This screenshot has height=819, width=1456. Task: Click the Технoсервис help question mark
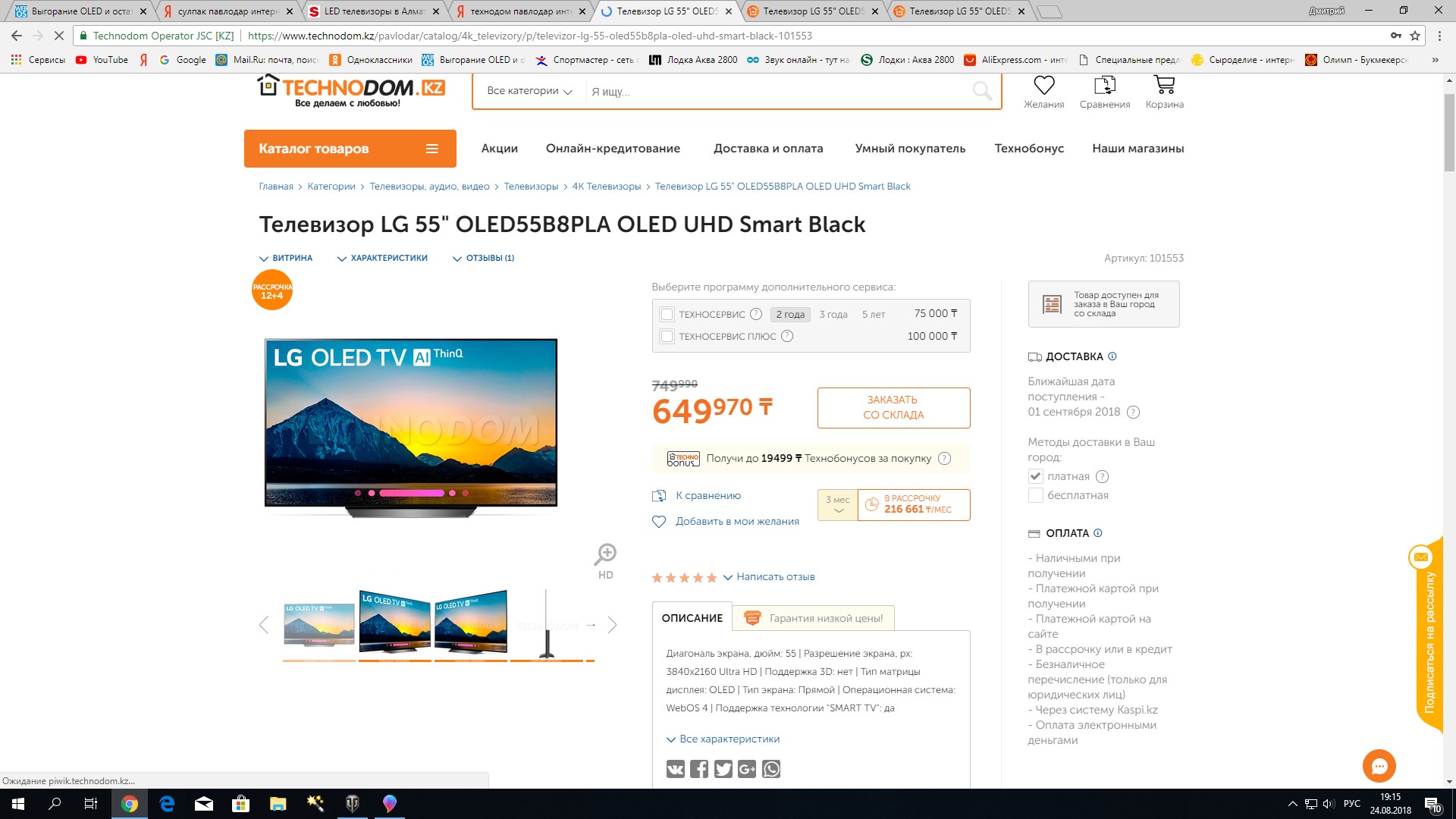(x=756, y=314)
